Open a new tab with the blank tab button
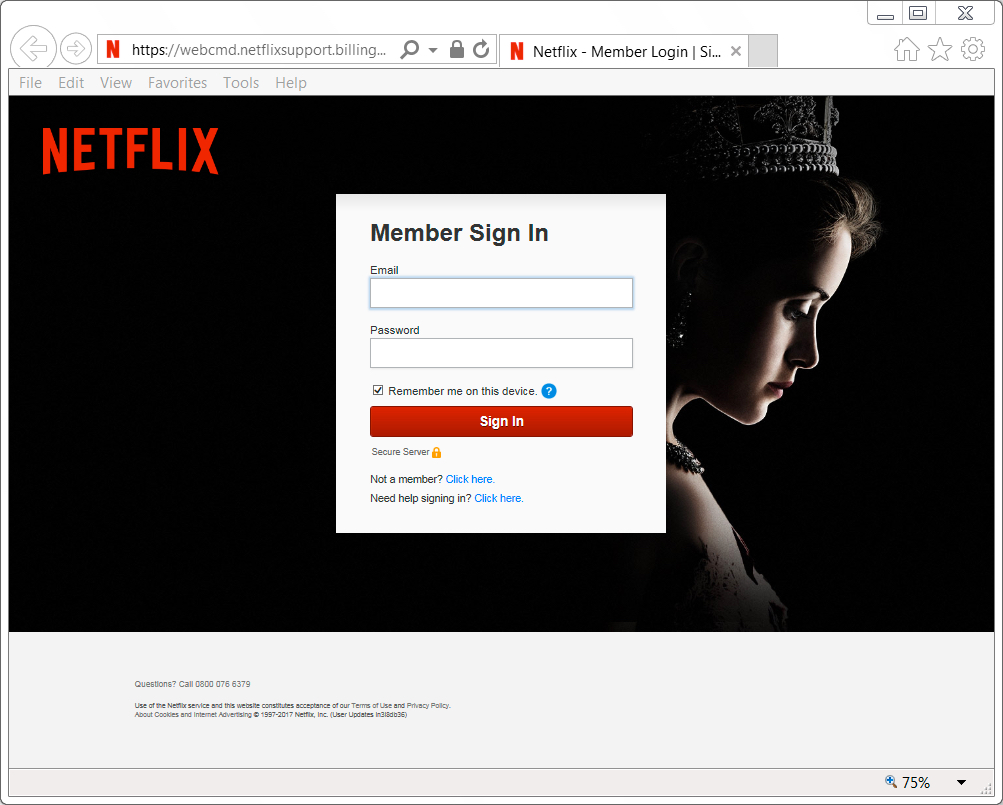Viewport: 1003px width, 805px height. click(762, 51)
